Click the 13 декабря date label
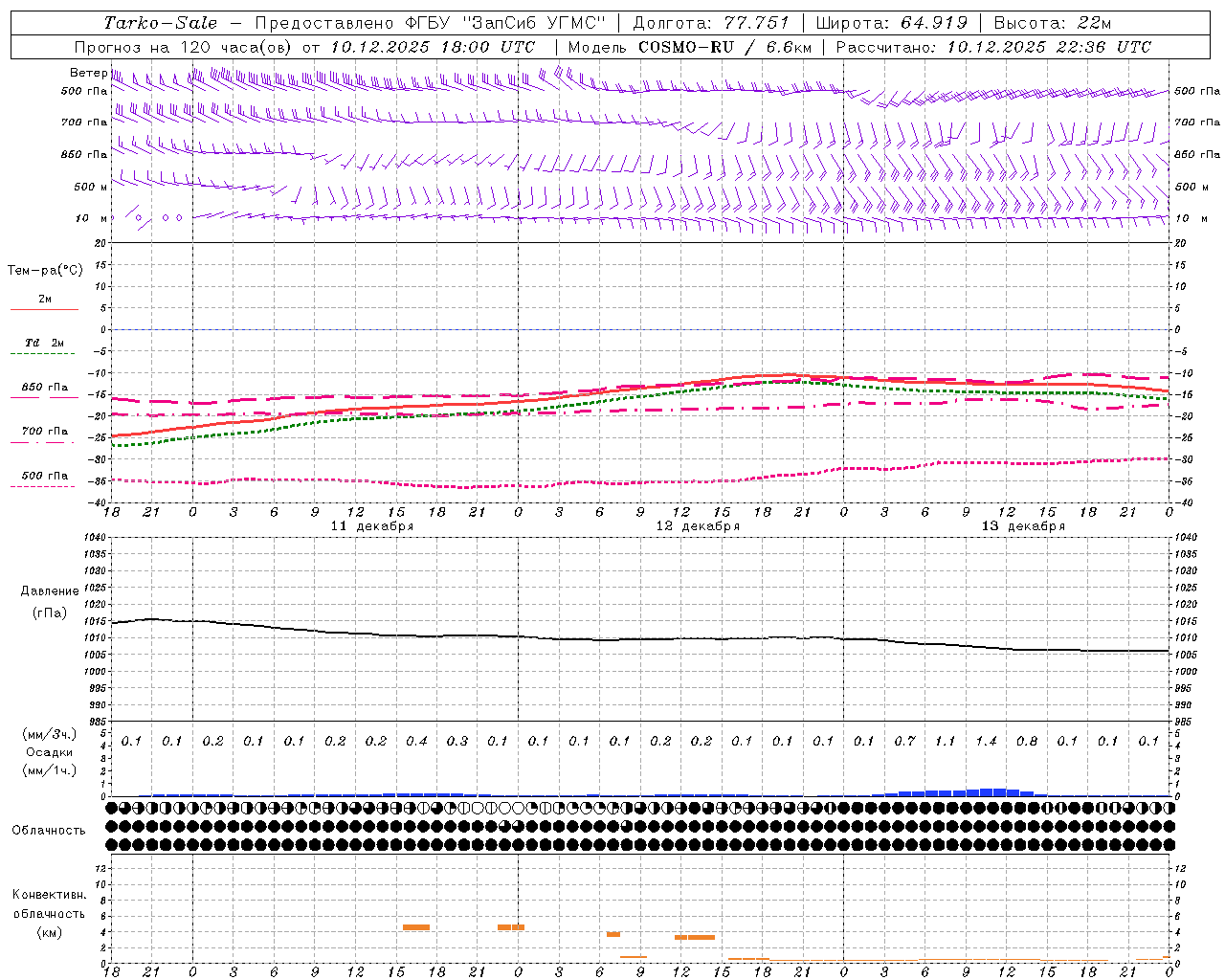The height and width of the screenshot is (980, 1225). pos(1023,526)
